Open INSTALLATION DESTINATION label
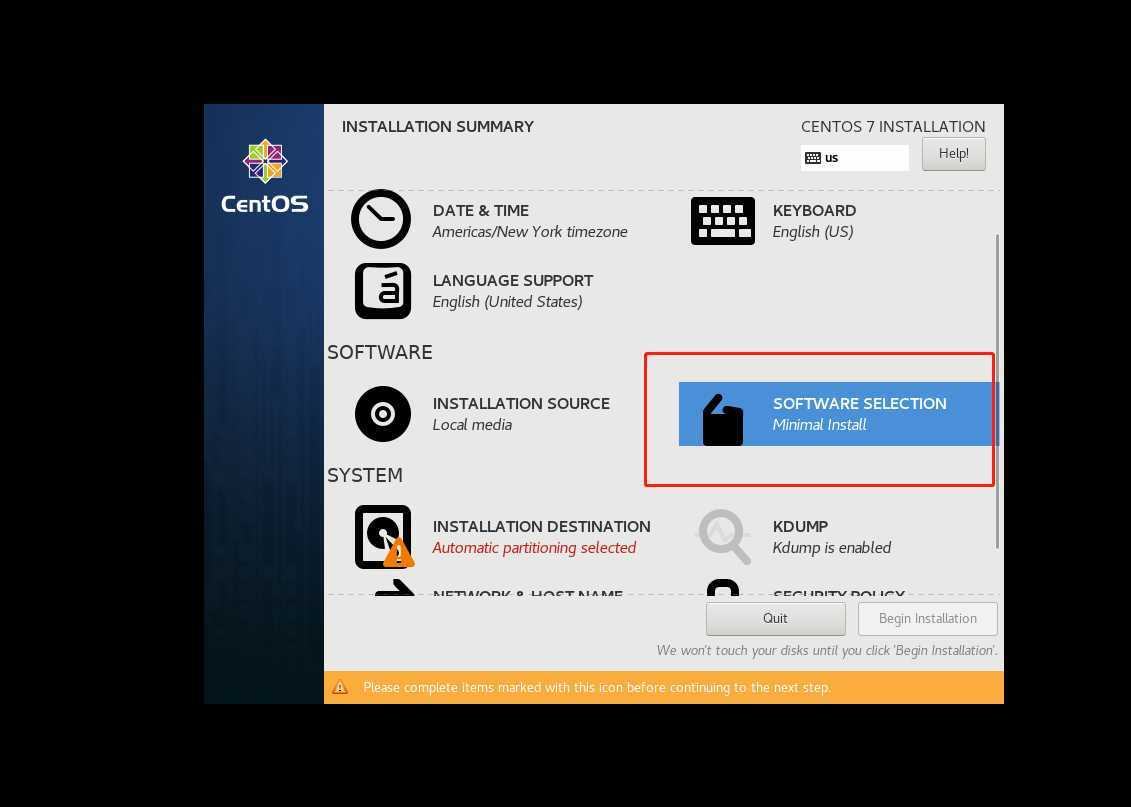The width and height of the screenshot is (1131, 807). (x=541, y=526)
